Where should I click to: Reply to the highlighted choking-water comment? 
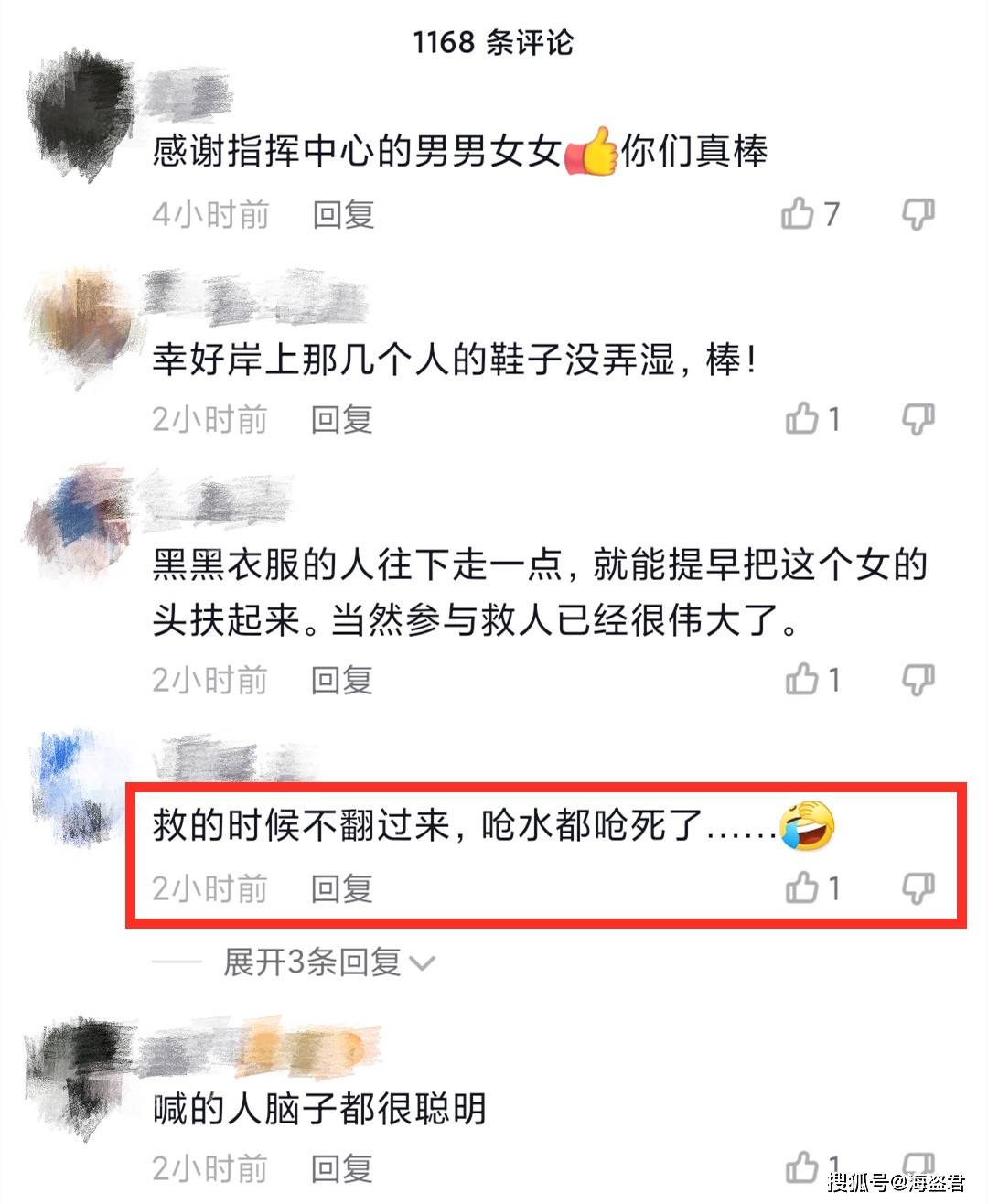(x=341, y=888)
